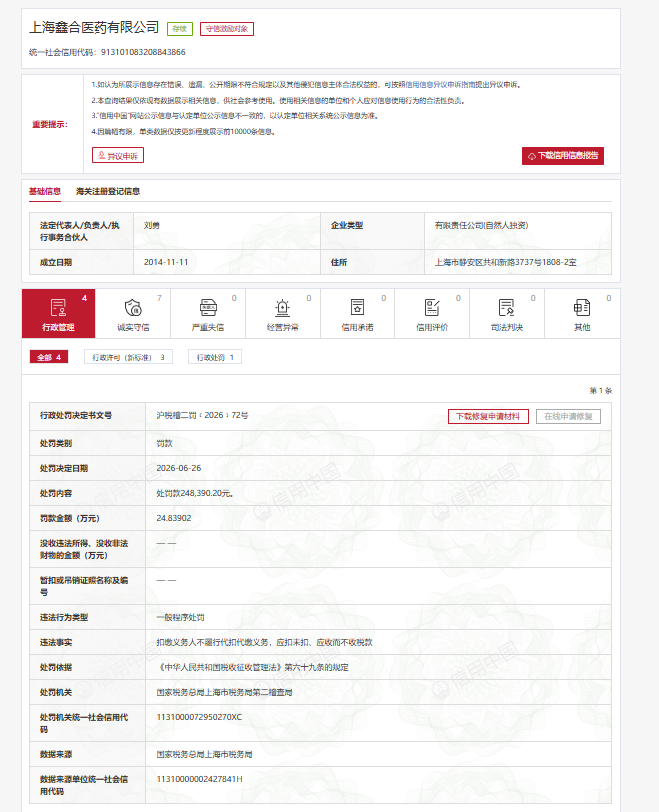Click 下载修复申请材料 button

click(488, 416)
